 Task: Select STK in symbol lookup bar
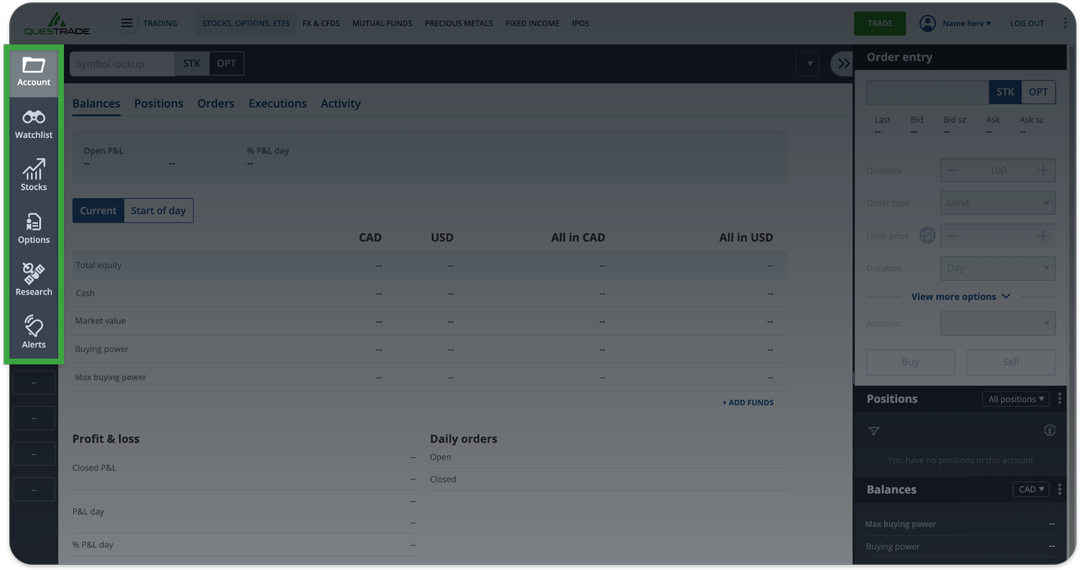coord(191,63)
